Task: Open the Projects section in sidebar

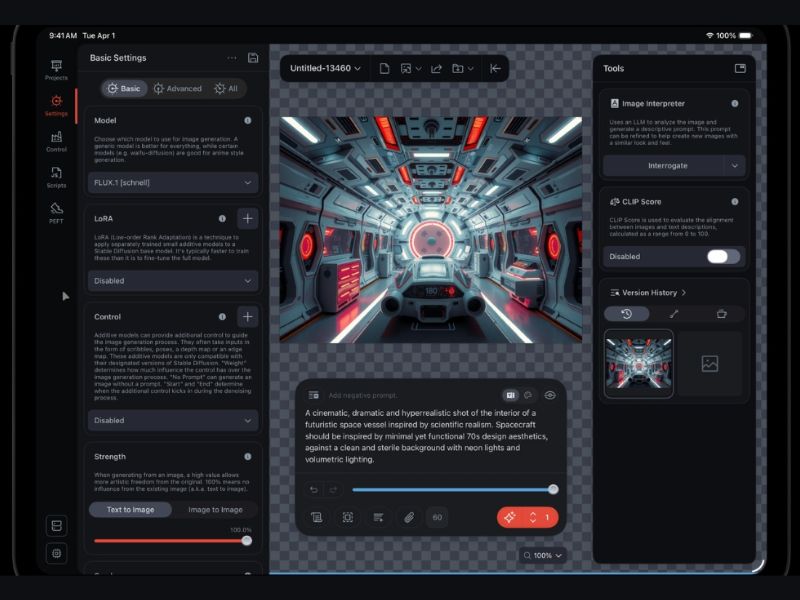Action: point(56,69)
